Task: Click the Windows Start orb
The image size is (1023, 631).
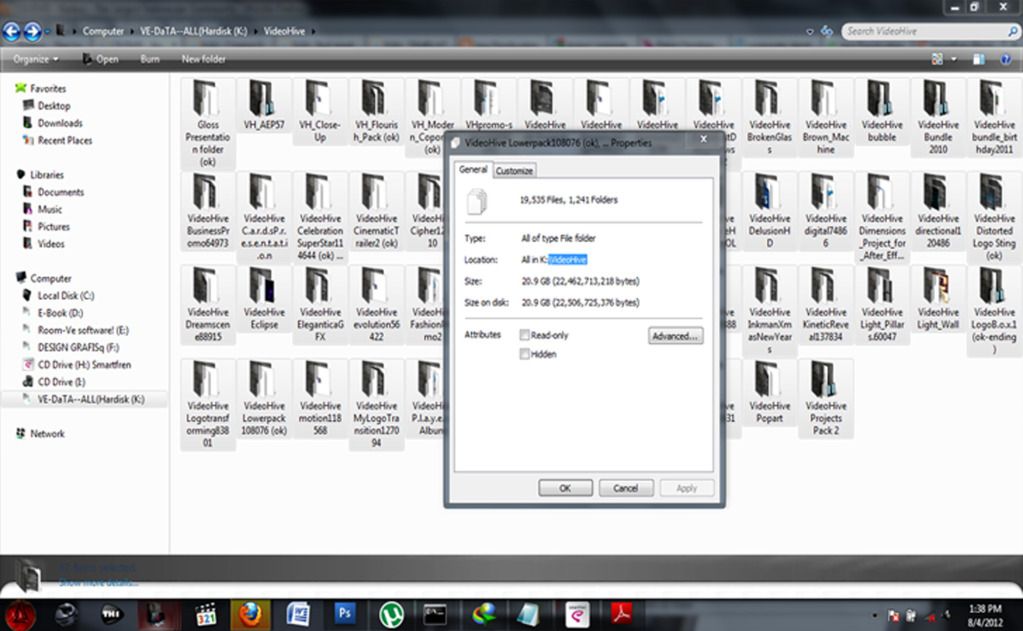Action: 20,615
